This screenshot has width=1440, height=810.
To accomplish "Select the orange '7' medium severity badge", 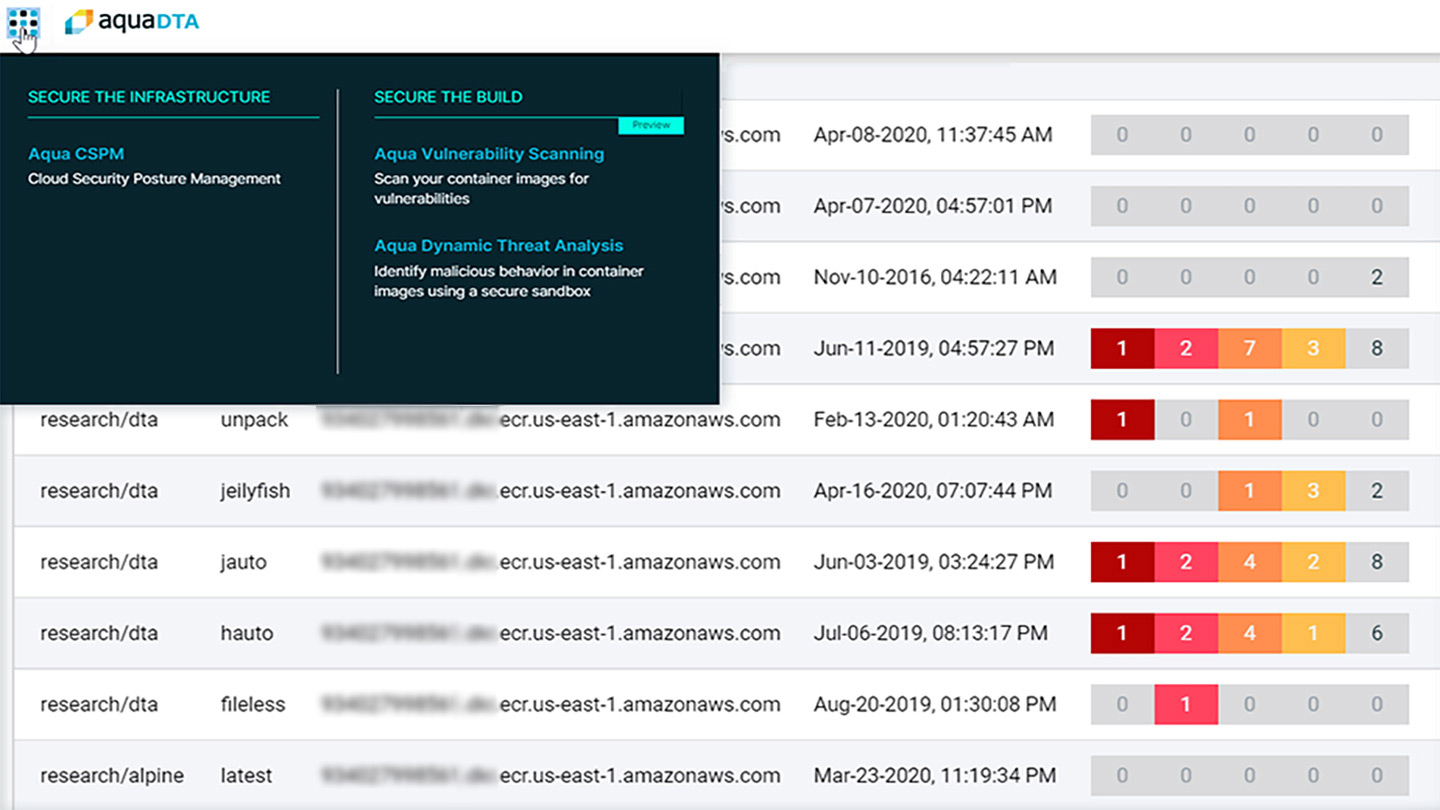I will click(1249, 348).
